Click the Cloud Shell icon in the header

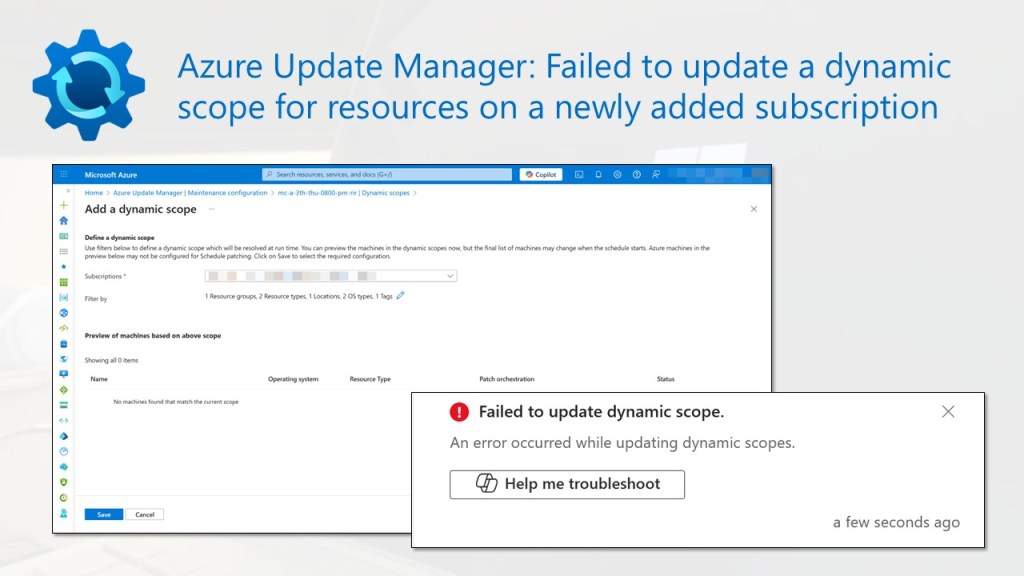coord(579,174)
